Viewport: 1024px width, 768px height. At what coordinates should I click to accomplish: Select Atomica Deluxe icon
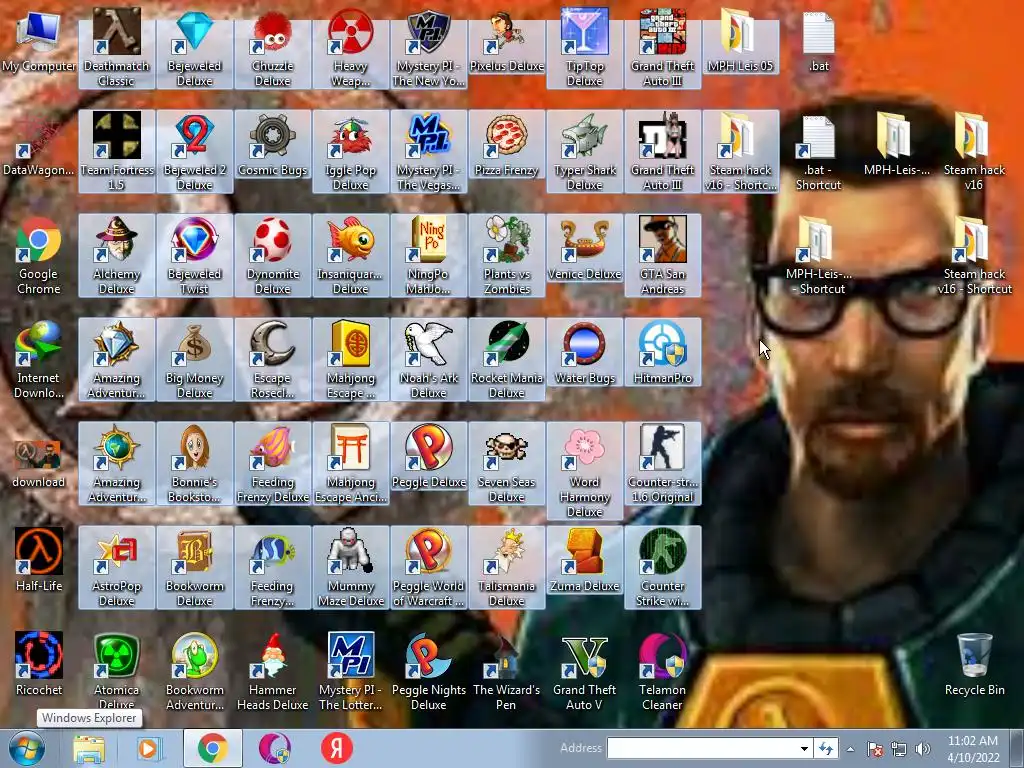click(117, 671)
